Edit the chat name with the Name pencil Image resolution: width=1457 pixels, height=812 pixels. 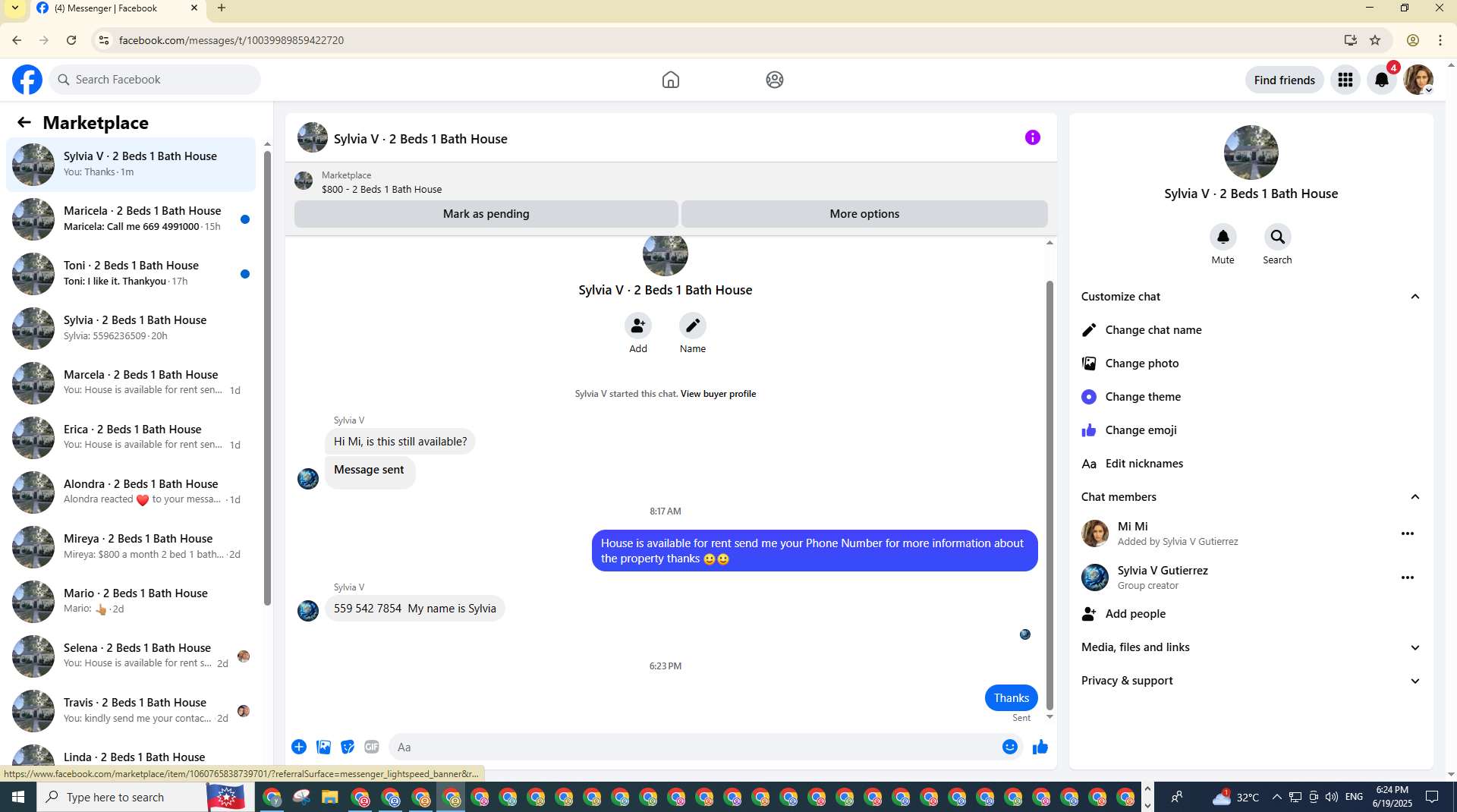(x=693, y=326)
